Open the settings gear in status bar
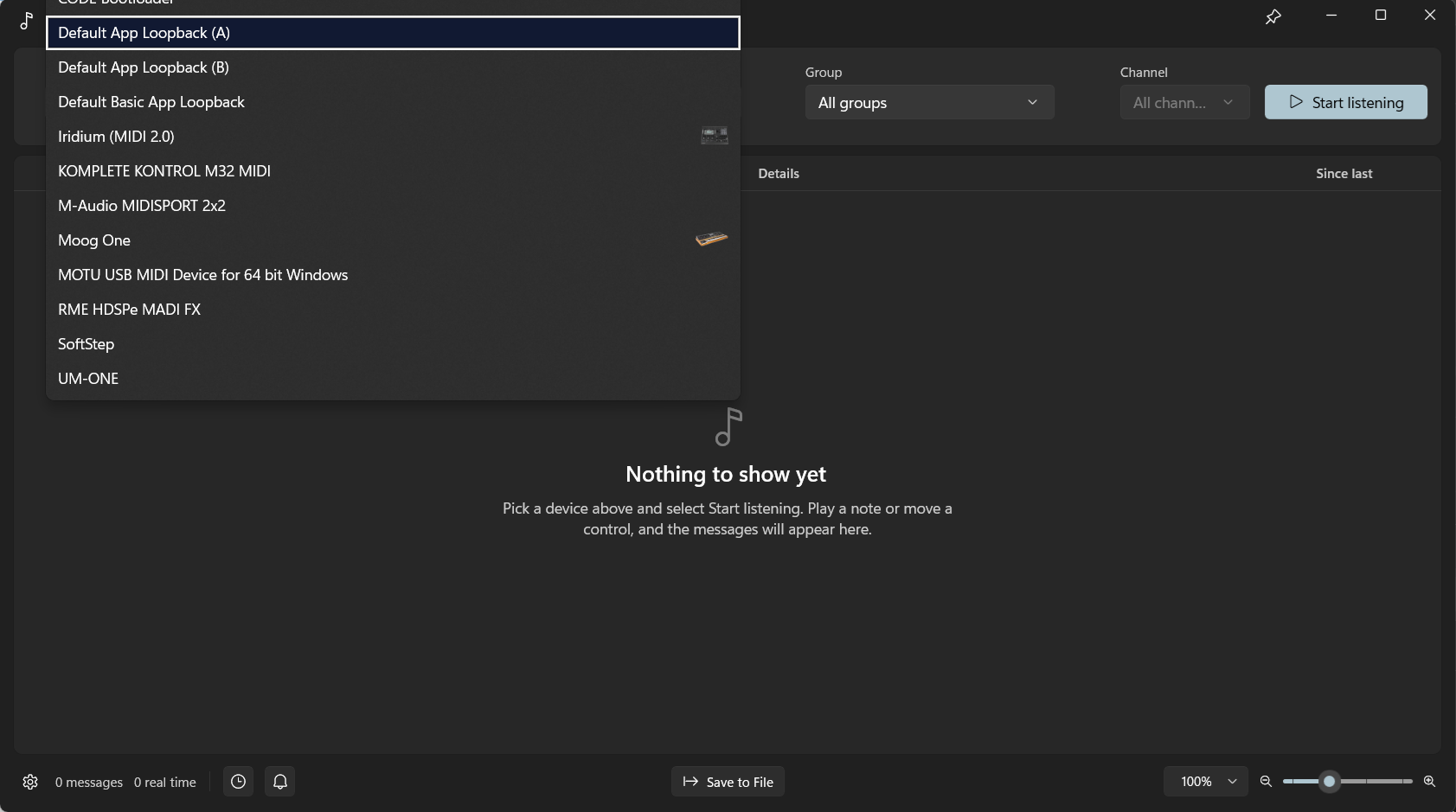This screenshot has width=1456, height=812. coord(30,782)
